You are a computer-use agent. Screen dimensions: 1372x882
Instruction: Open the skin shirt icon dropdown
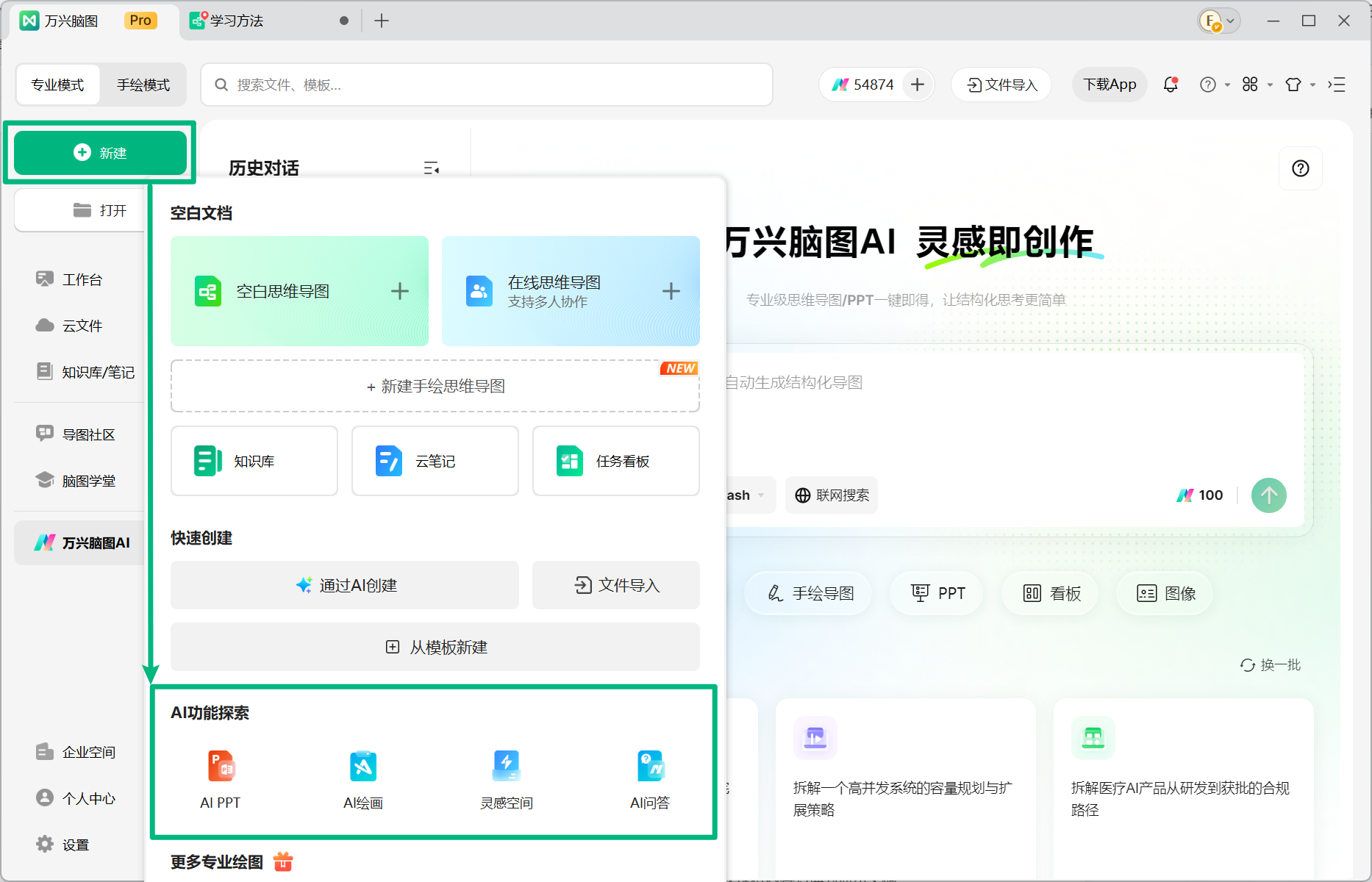(1299, 85)
